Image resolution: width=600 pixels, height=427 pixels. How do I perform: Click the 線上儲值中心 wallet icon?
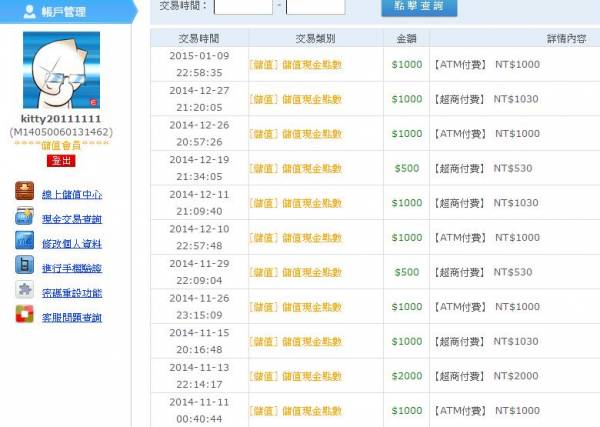[x=25, y=192]
